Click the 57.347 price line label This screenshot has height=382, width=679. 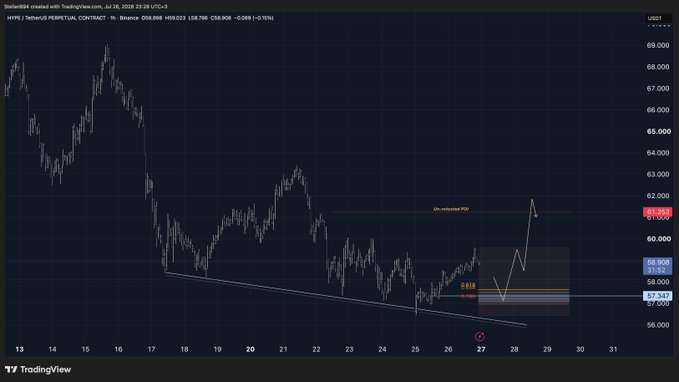(x=657, y=296)
